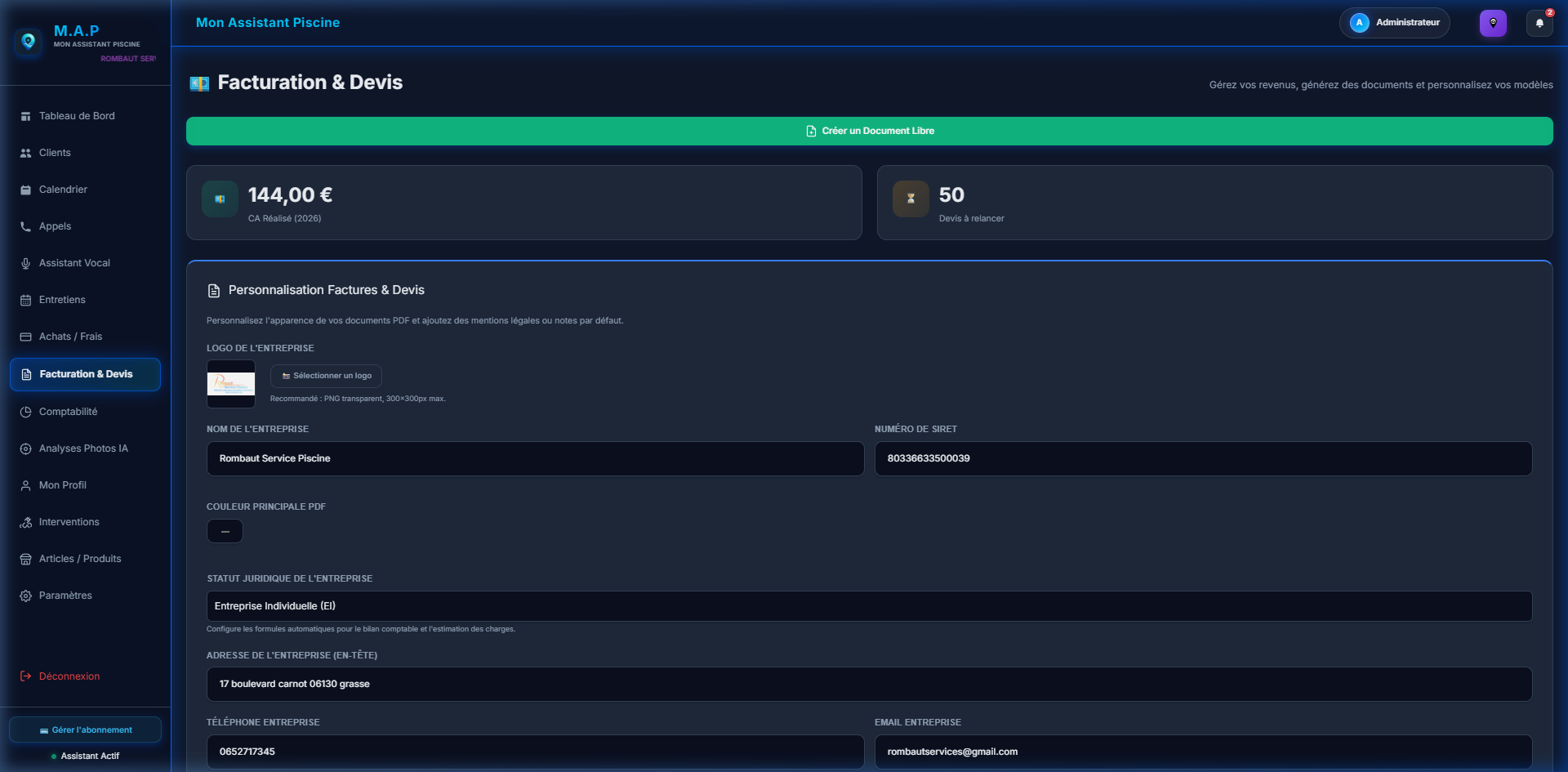The image size is (1568, 772).
Task: Click the Assistant Vocal microphone icon
Action: (25, 263)
